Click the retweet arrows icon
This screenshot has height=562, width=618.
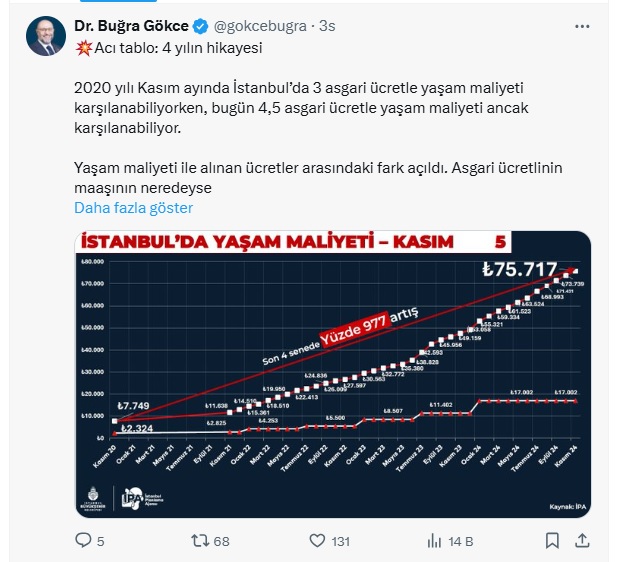click(199, 540)
